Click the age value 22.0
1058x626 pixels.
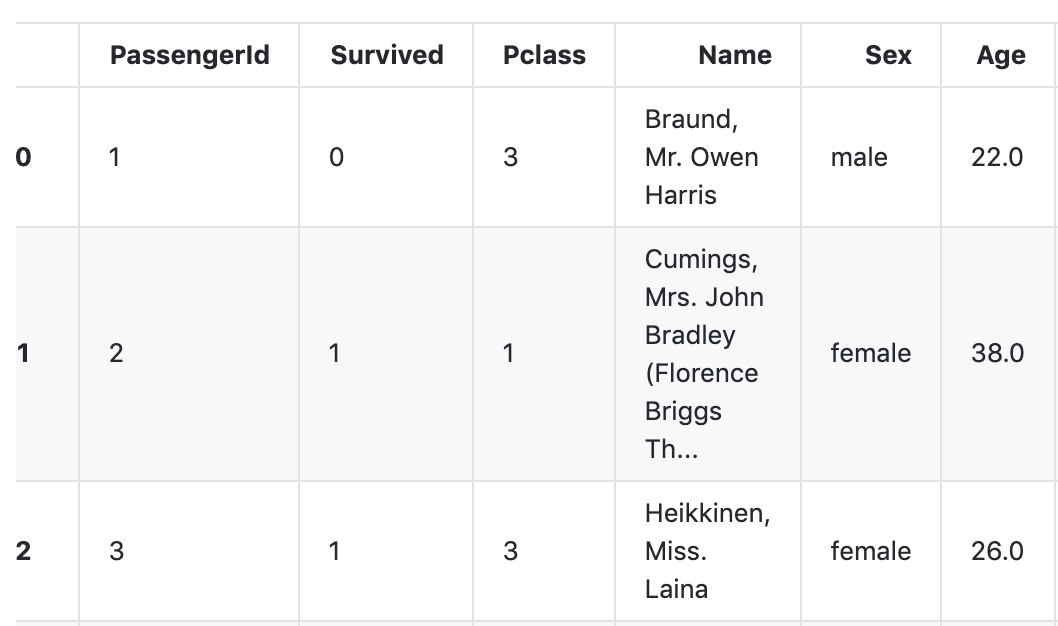[x=997, y=157]
